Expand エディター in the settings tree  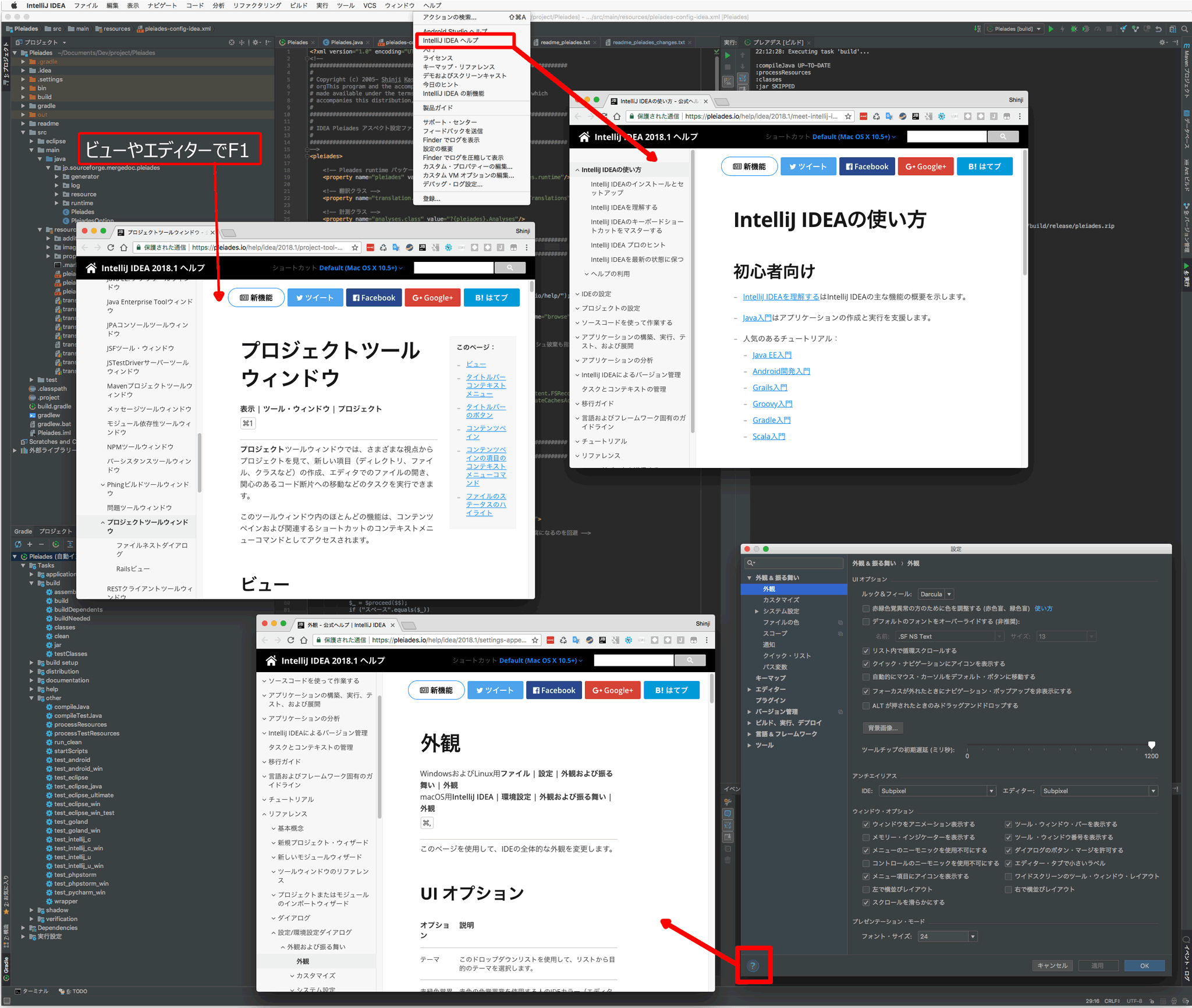click(x=750, y=689)
